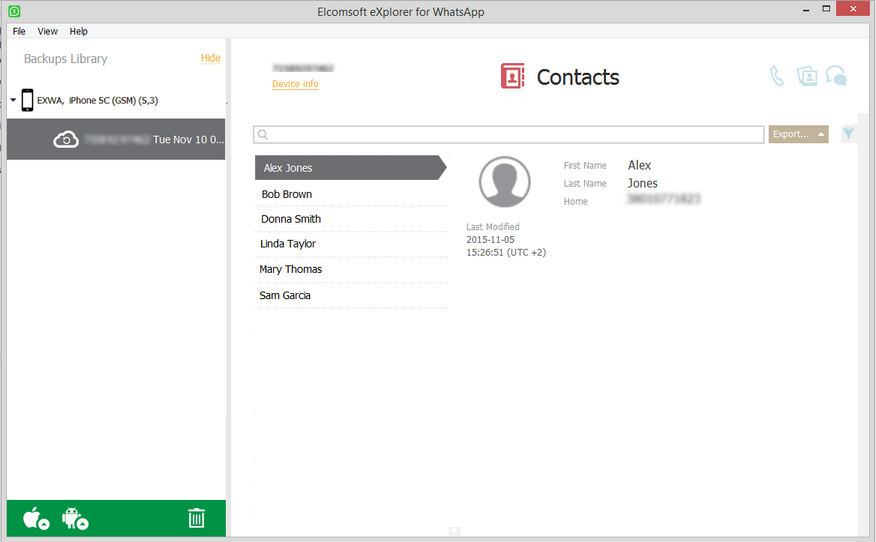Open the View menu
Image resolution: width=876 pixels, height=542 pixels.
point(47,31)
